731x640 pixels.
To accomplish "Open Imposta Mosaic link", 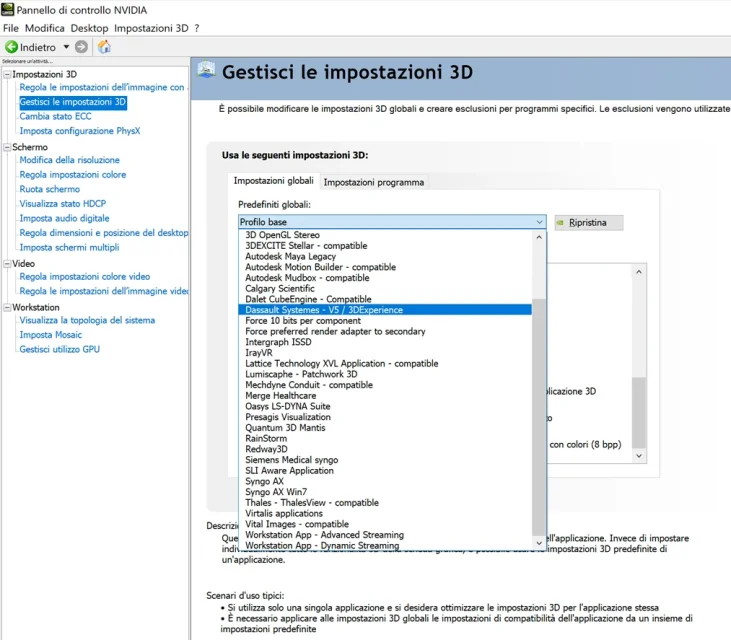I will (50, 335).
